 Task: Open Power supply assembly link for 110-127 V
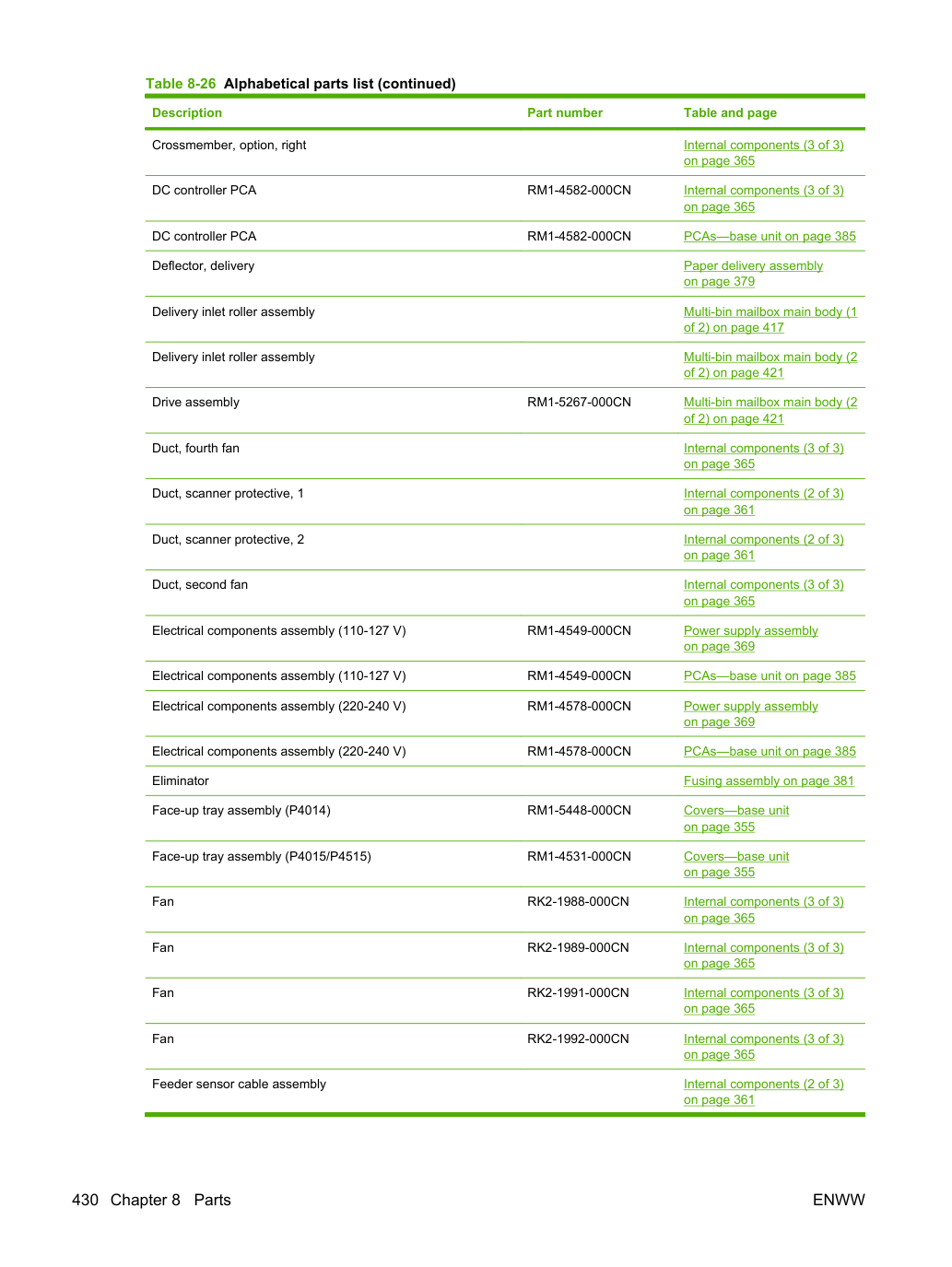click(x=750, y=639)
